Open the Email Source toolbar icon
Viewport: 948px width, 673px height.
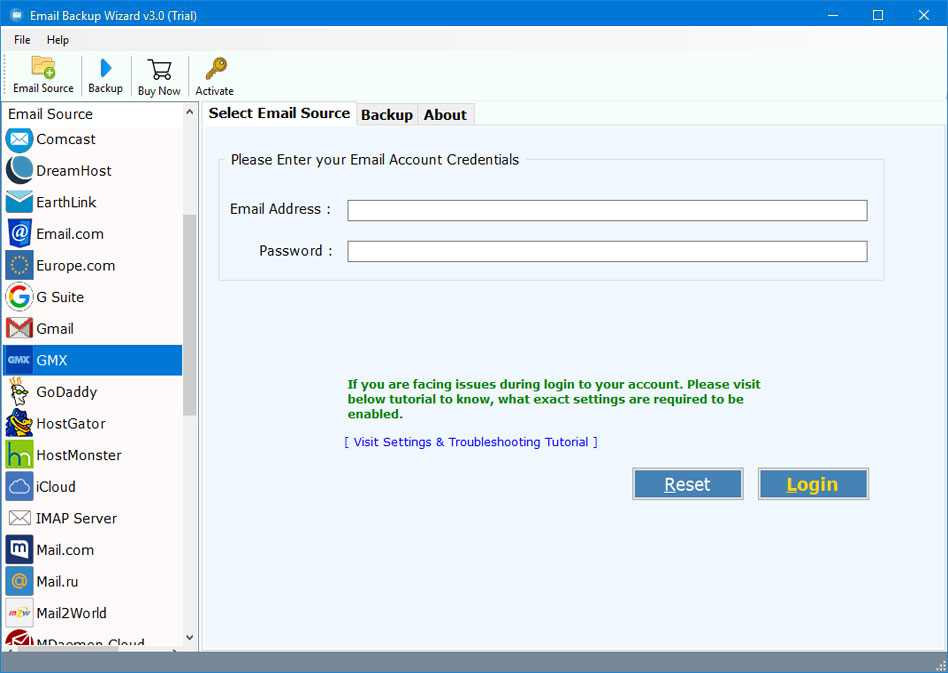tap(43, 68)
